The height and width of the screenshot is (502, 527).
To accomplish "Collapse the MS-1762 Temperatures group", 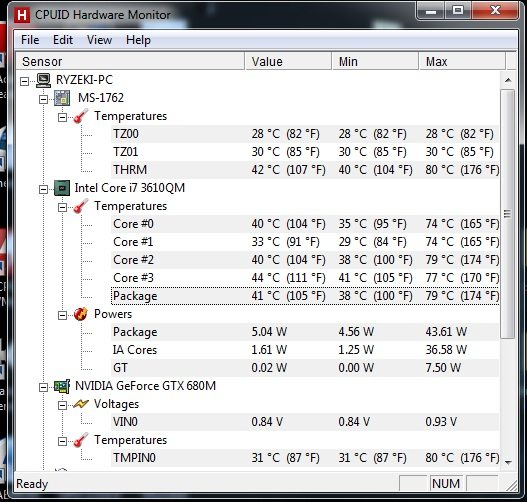I will coord(62,117).
